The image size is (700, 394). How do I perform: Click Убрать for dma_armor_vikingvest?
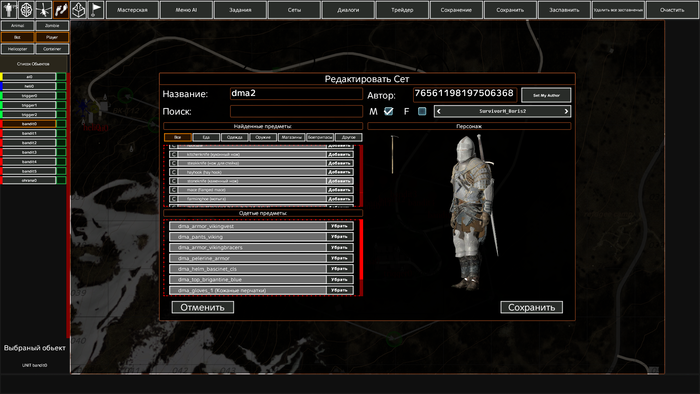point(339,226)
